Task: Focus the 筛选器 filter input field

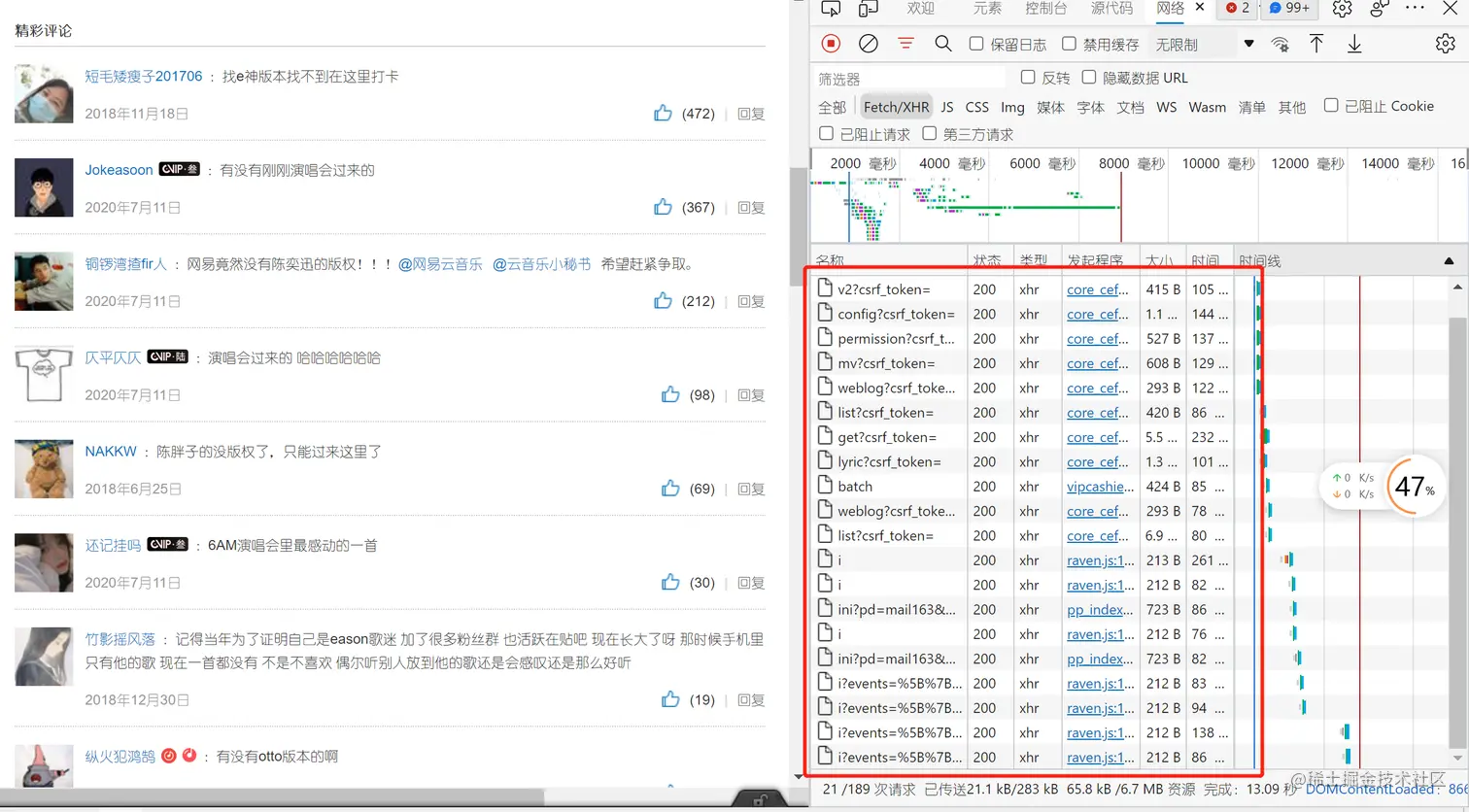Action: click(x=909, y=78)
